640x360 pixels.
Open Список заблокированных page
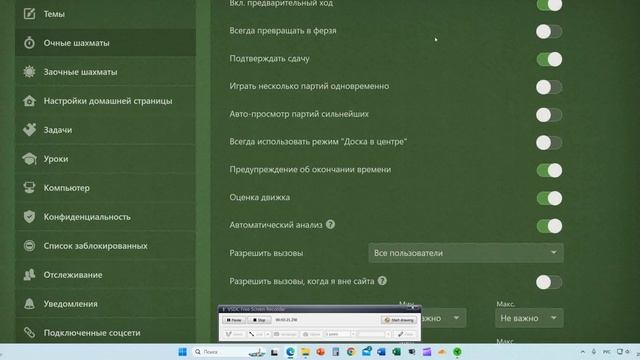point(105,246)
